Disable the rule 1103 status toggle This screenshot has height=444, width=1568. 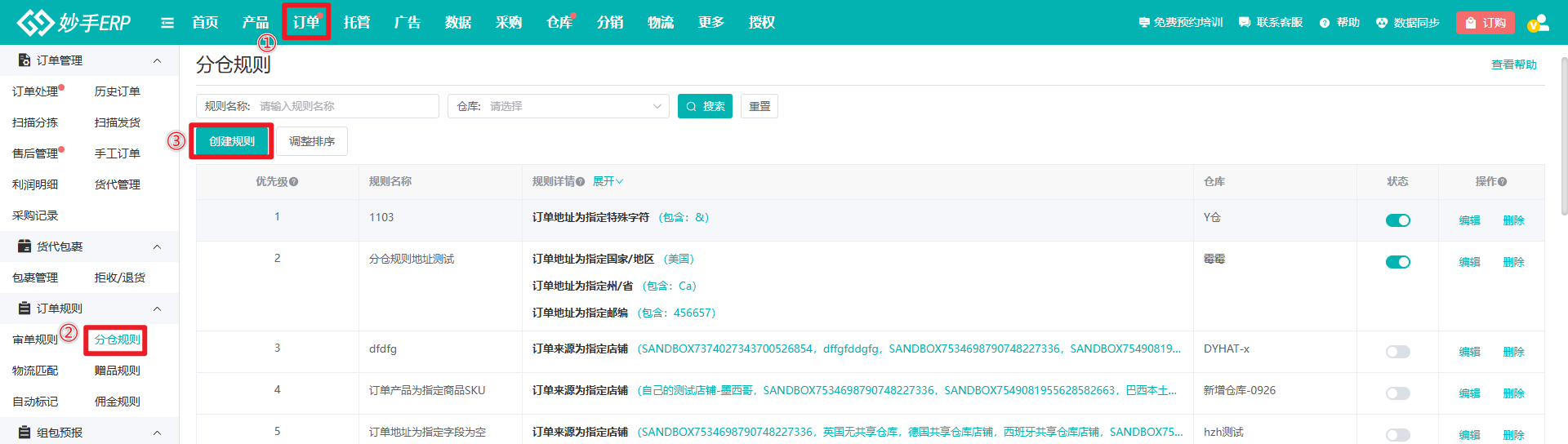tap(1397, 220)
